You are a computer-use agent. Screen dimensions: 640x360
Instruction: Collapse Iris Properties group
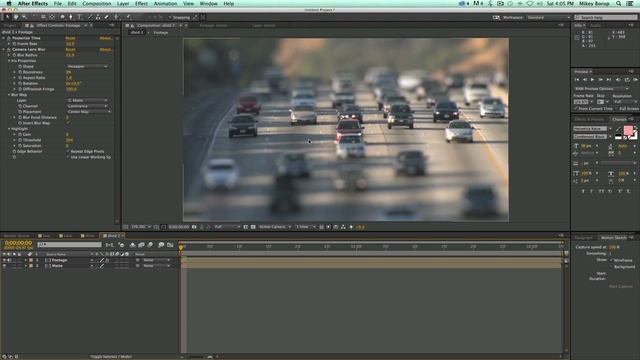coord(9,61)
